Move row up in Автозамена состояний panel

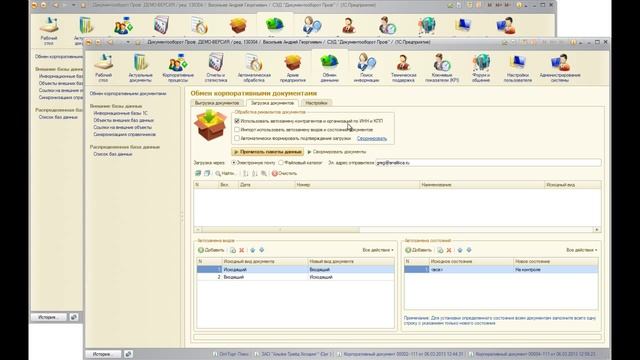click(460, 250)
